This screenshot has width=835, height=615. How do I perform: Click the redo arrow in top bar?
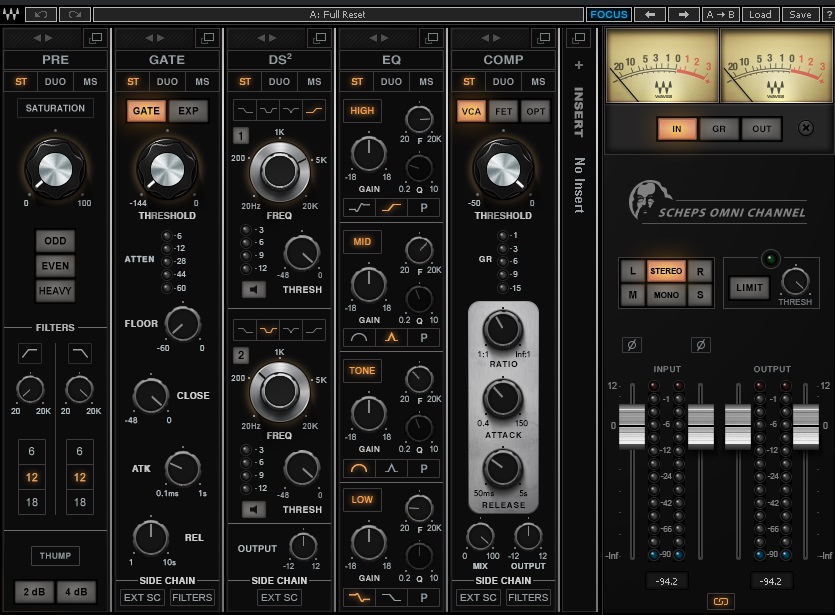coord(75,14)
